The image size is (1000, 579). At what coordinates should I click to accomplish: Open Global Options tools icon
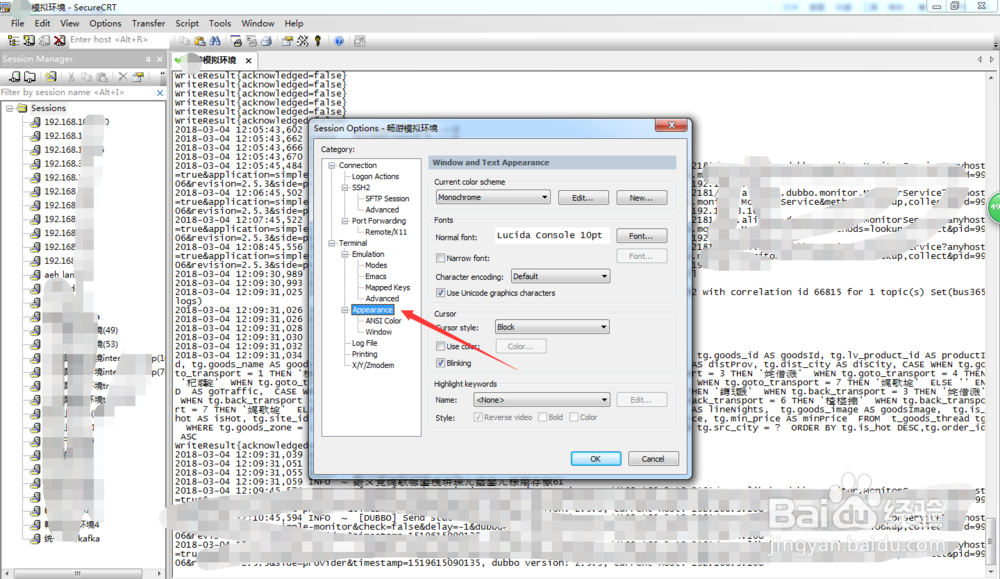coord(302,41)
